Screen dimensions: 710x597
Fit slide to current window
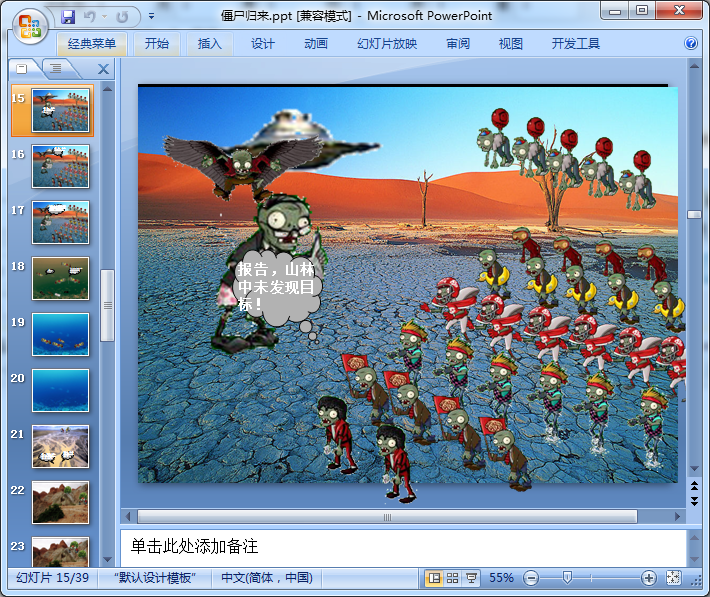pyautogui.click(x=673, y=578)
